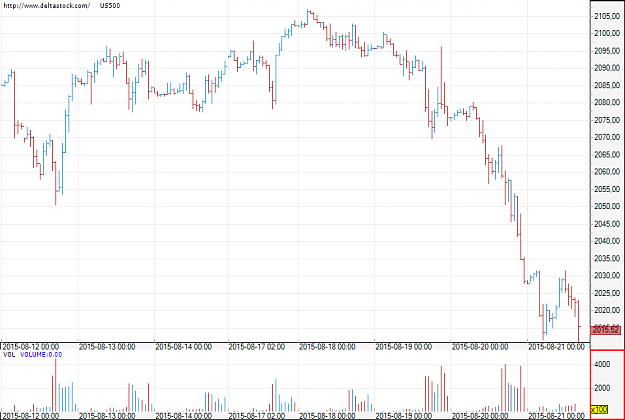Click the yellow x100 volume multiplier box

click(x=599, y=409)
